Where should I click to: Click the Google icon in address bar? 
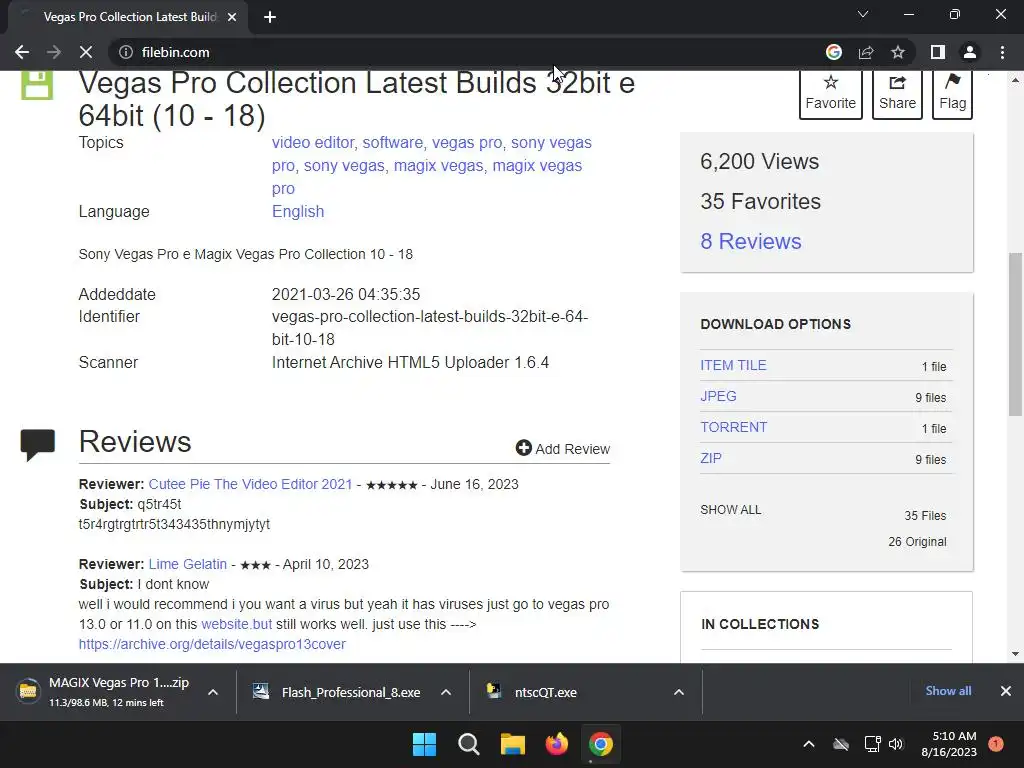click(833, 52)
